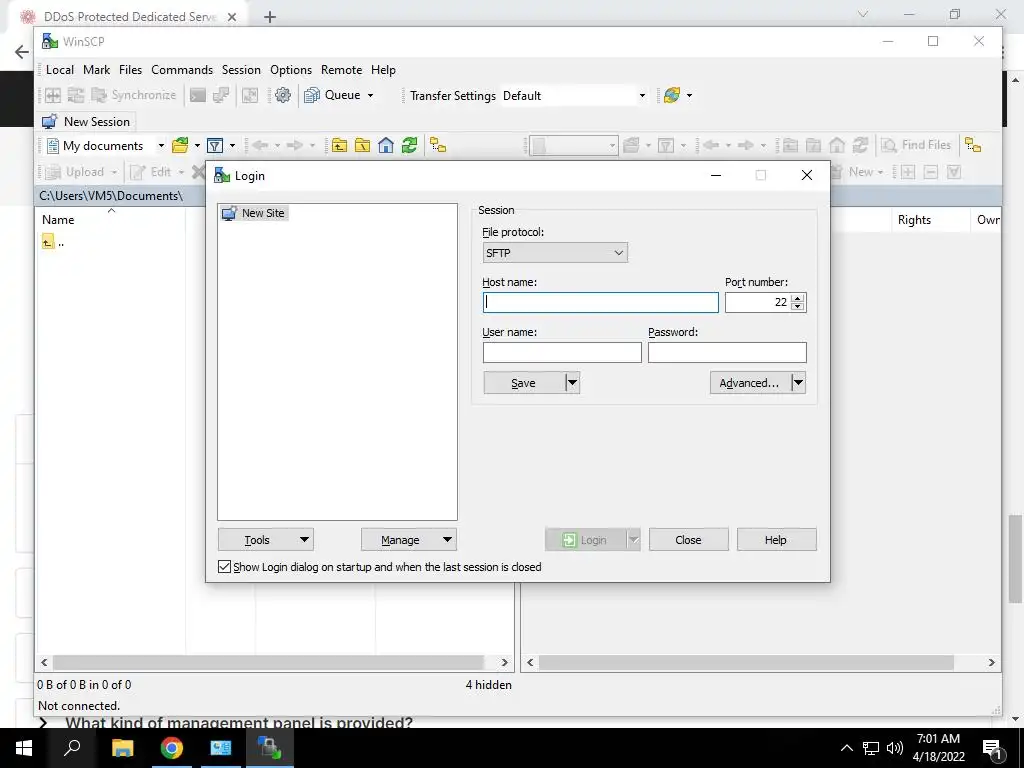Open the Session menu
The width and height of the screenshot is (1024, 768).
coord(241,70)
